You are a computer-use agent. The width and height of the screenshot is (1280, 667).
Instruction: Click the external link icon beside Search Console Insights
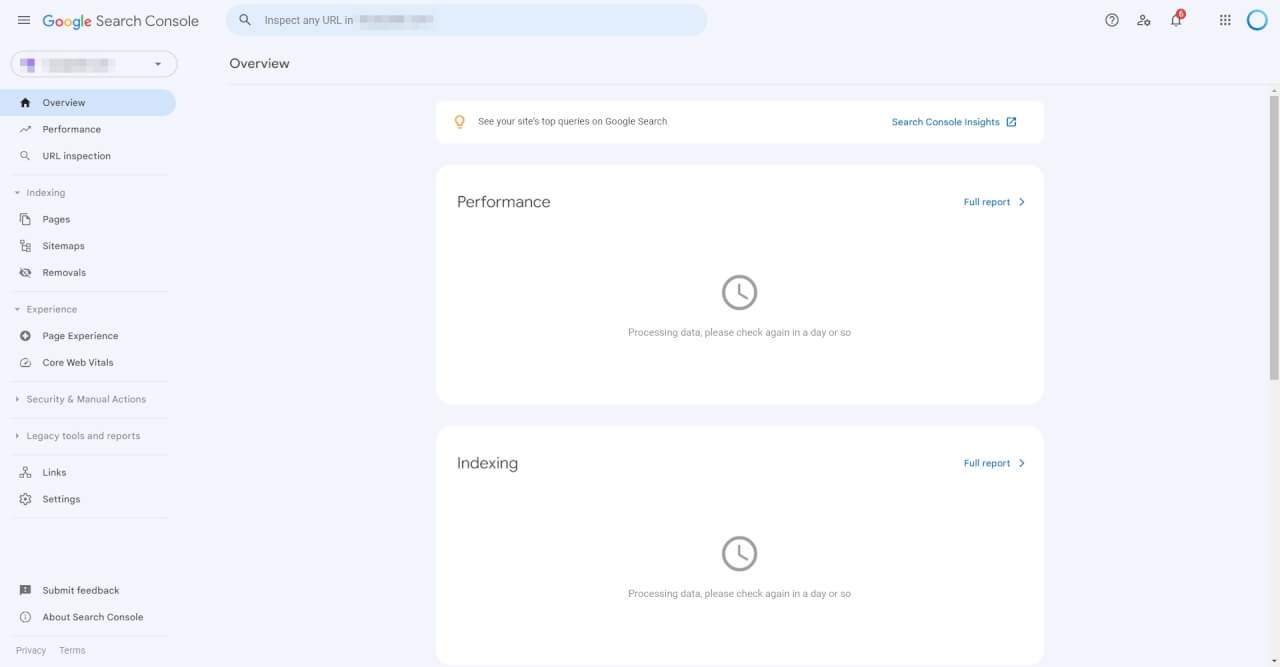click(1011, 122)
